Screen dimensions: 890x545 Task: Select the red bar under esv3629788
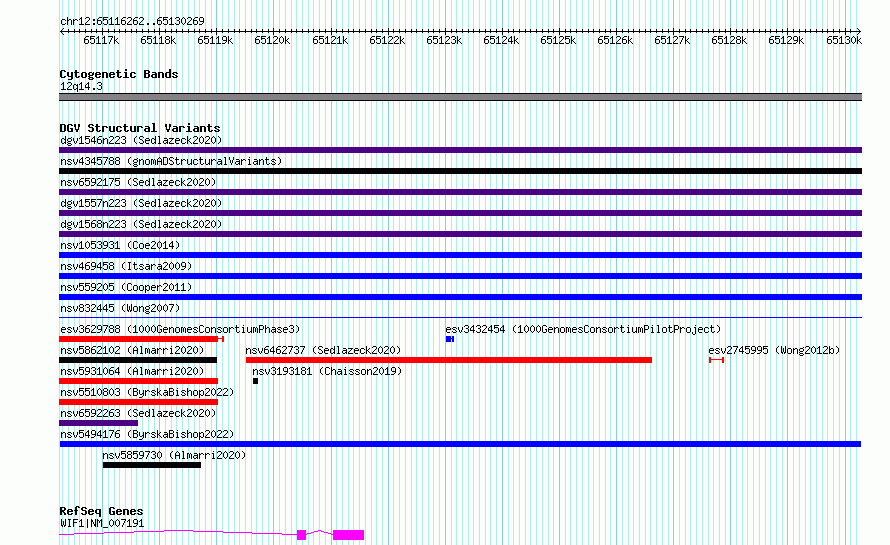(x=141, y=339)
